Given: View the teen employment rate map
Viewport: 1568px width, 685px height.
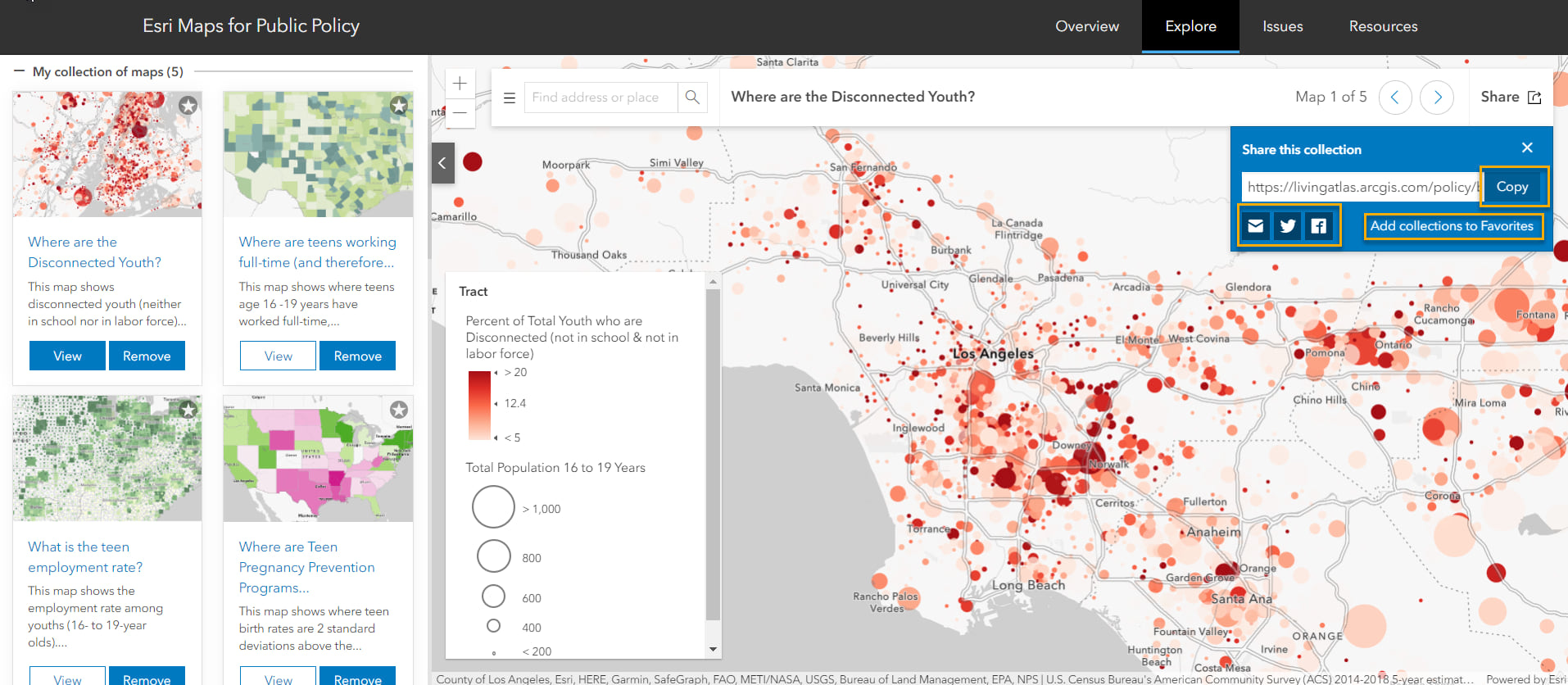Looking at the screenshot, I should coord(67,677).
